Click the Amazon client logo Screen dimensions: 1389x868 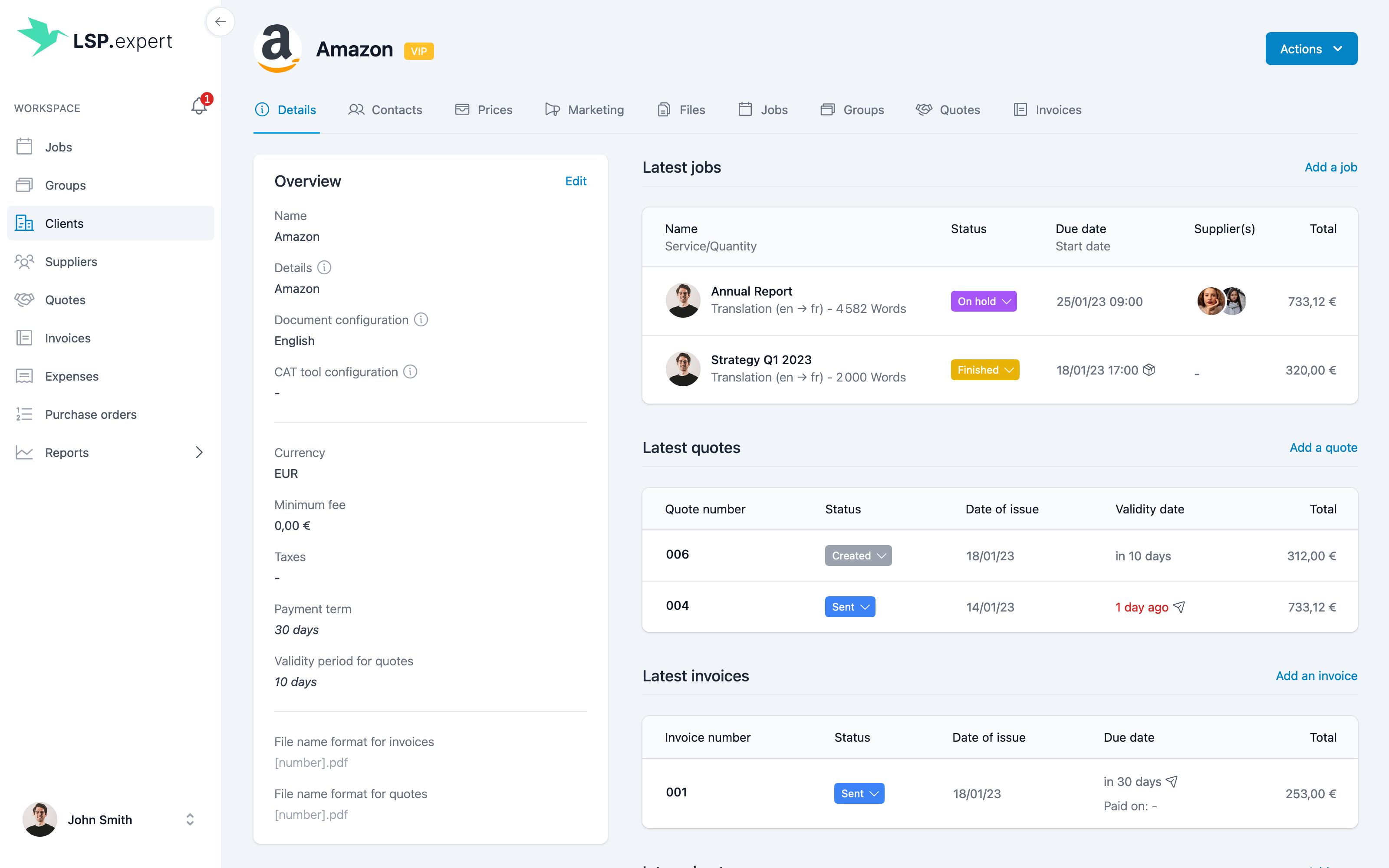[278, 49]
